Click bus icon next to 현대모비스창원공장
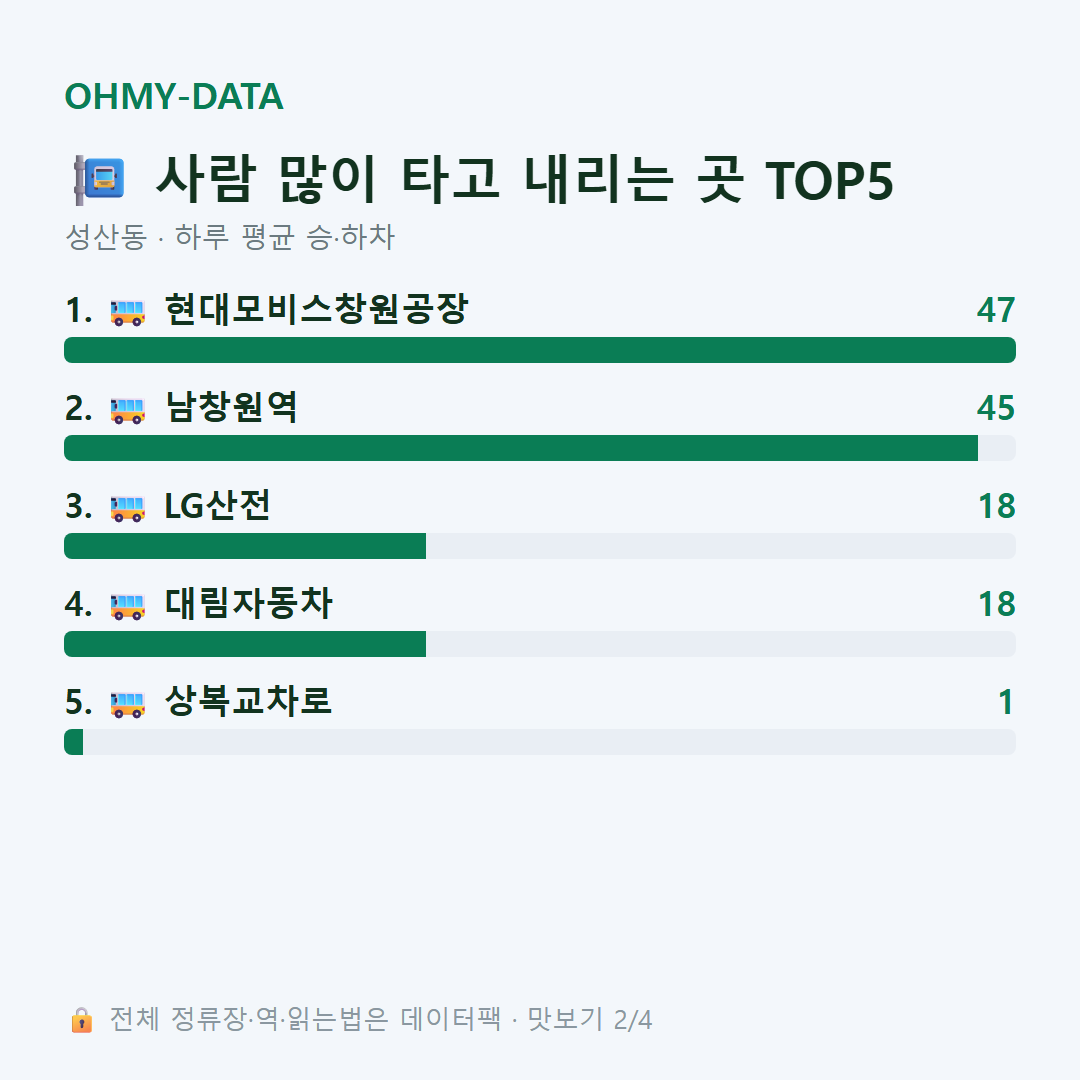 (128, 312)
